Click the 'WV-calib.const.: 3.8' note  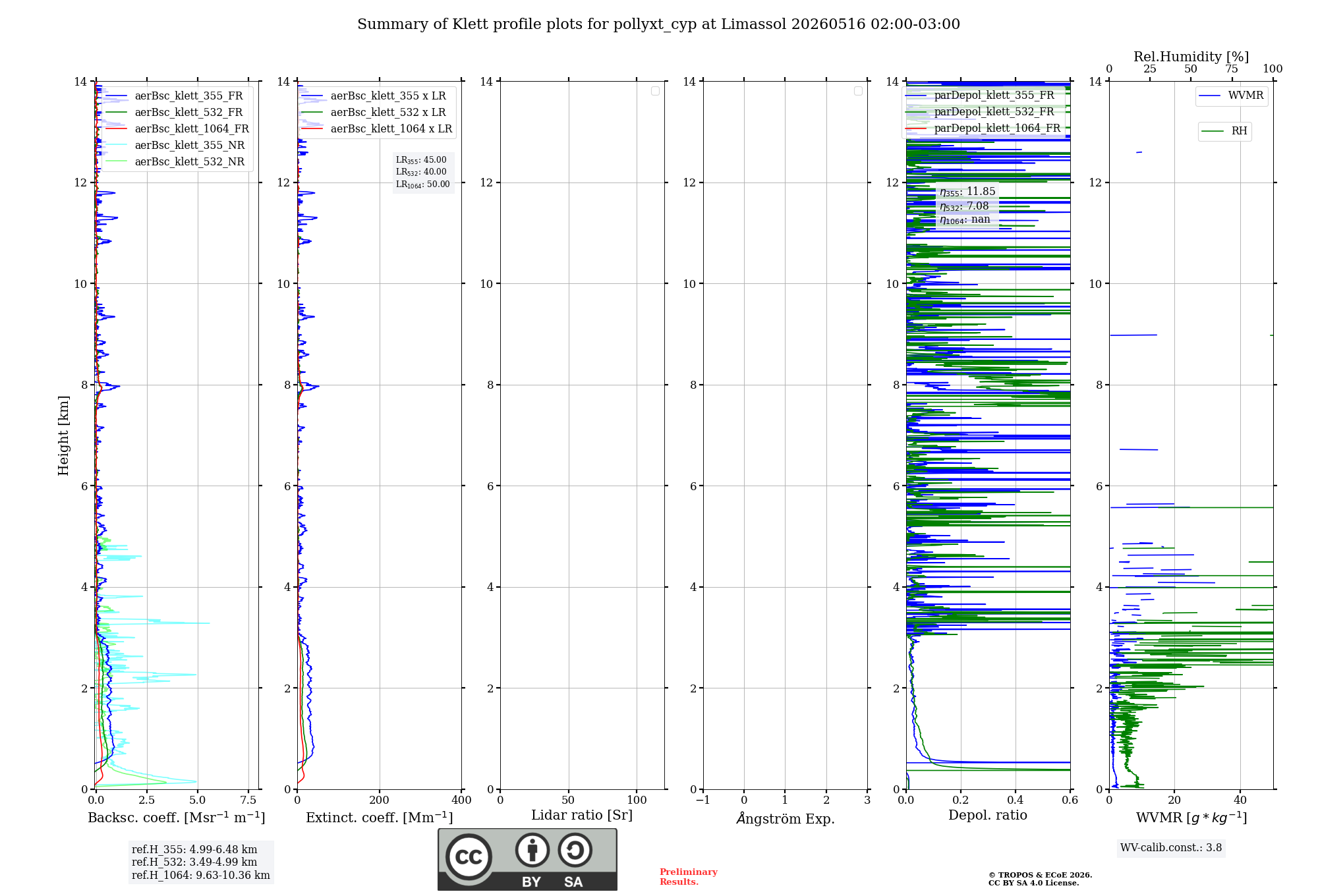tap(1171, 848)
